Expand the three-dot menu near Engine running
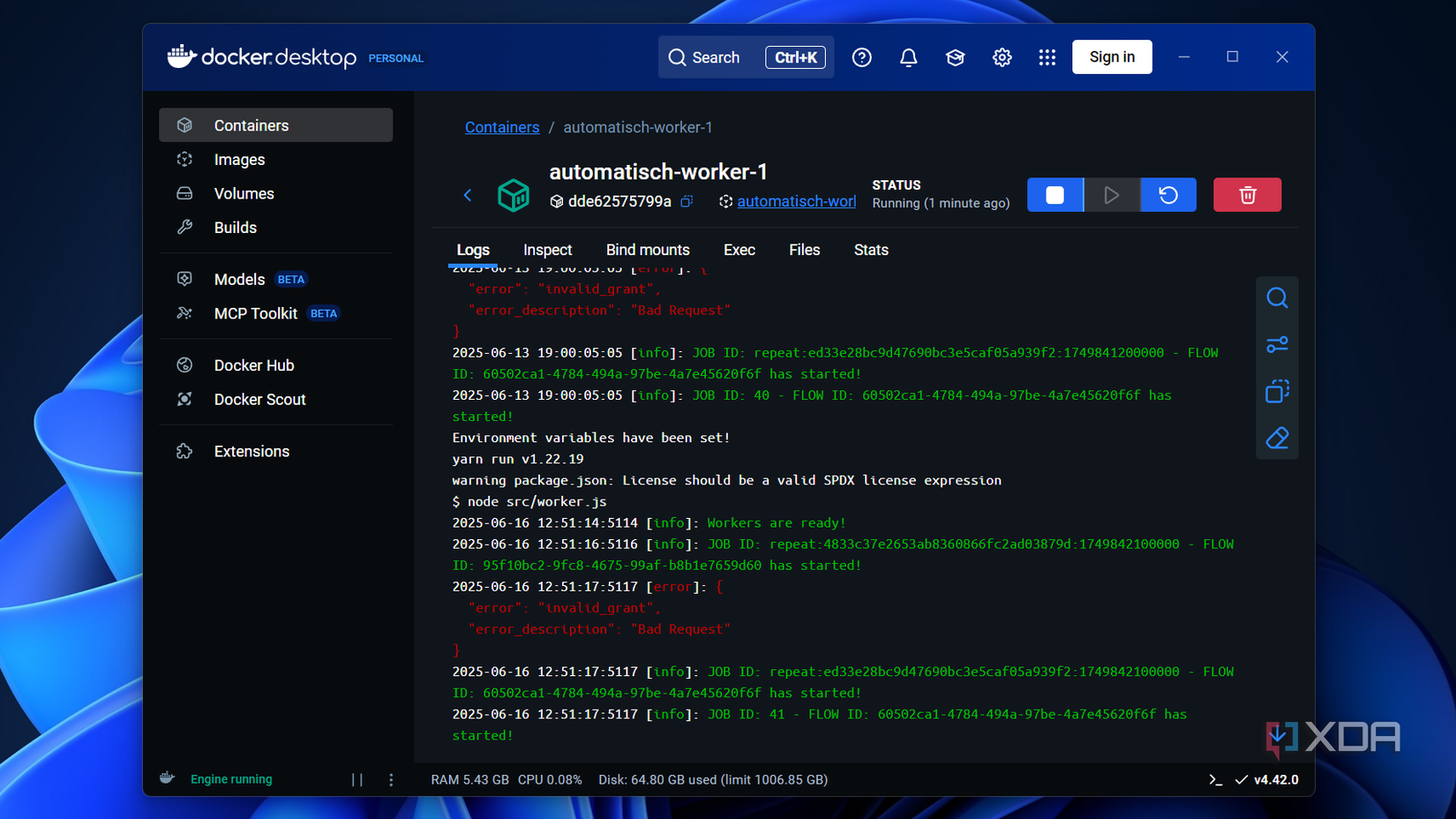This screenshot has width=1456, height=819. point(391,779)
